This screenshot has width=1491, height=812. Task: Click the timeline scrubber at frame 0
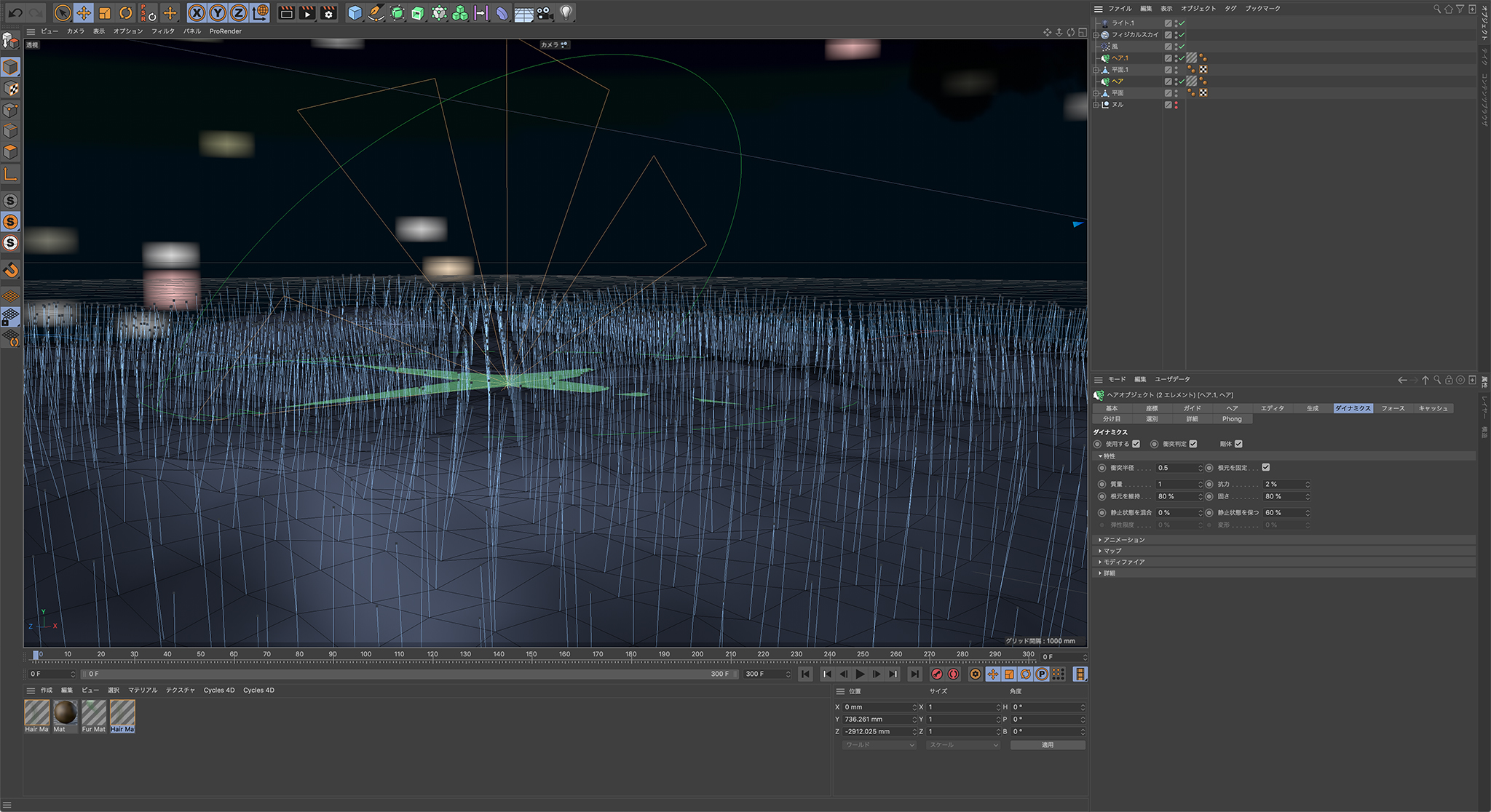click(x=36, y=656)
